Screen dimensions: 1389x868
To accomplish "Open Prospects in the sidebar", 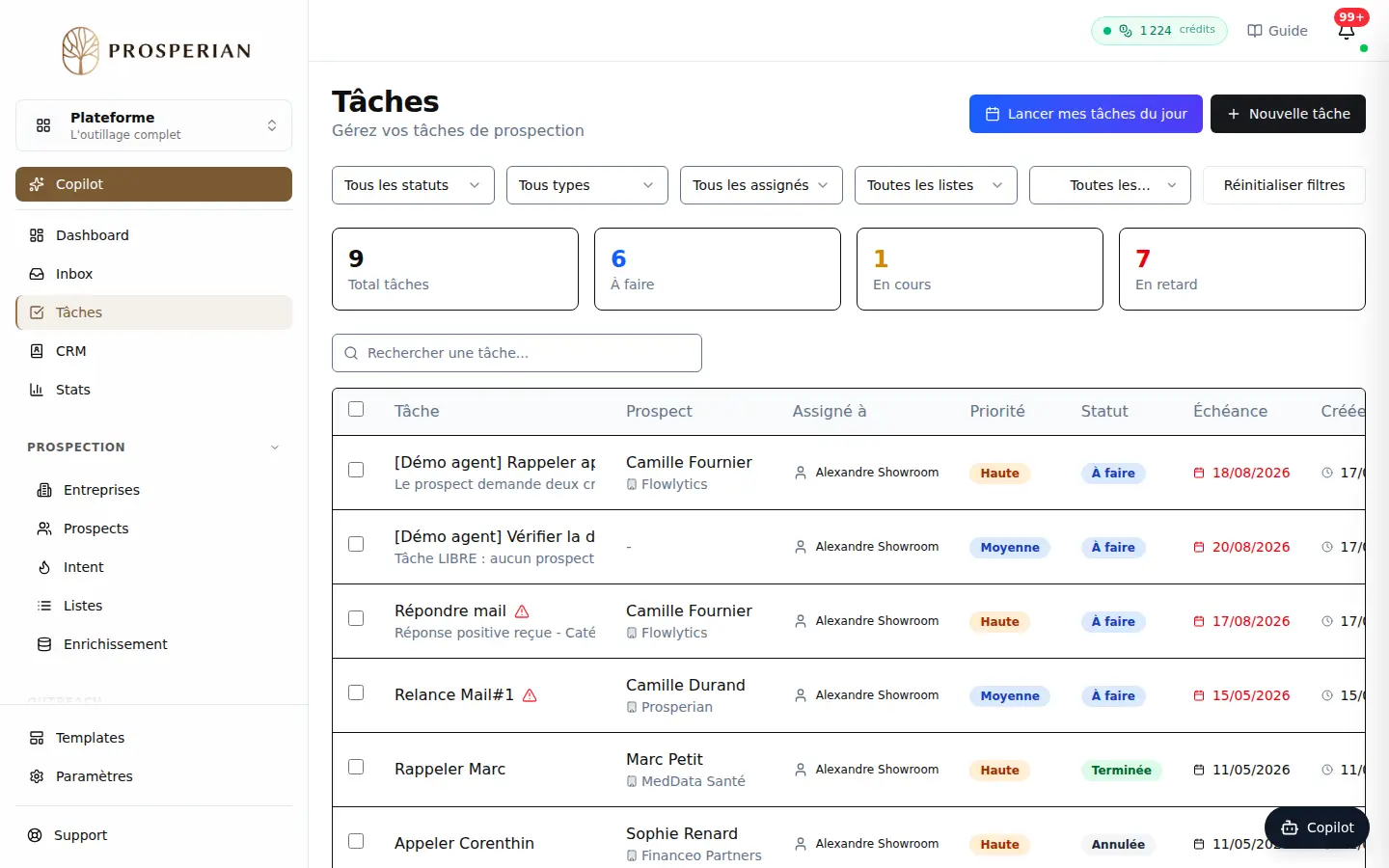I will (157, 529).
